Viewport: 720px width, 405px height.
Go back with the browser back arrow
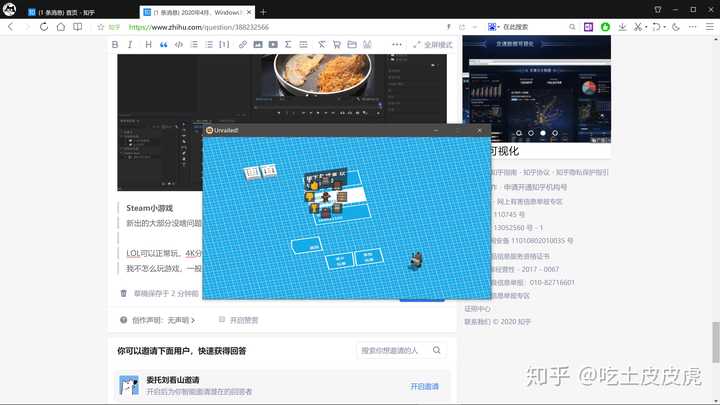(x=11, y=27)
